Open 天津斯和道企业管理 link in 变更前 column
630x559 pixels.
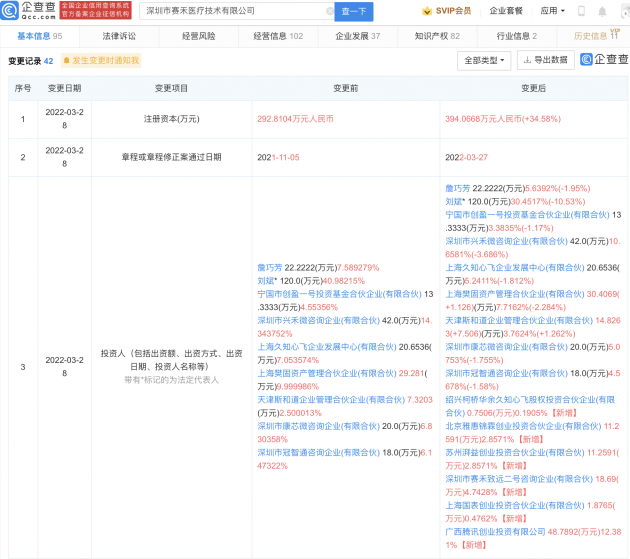click(331, 400)
